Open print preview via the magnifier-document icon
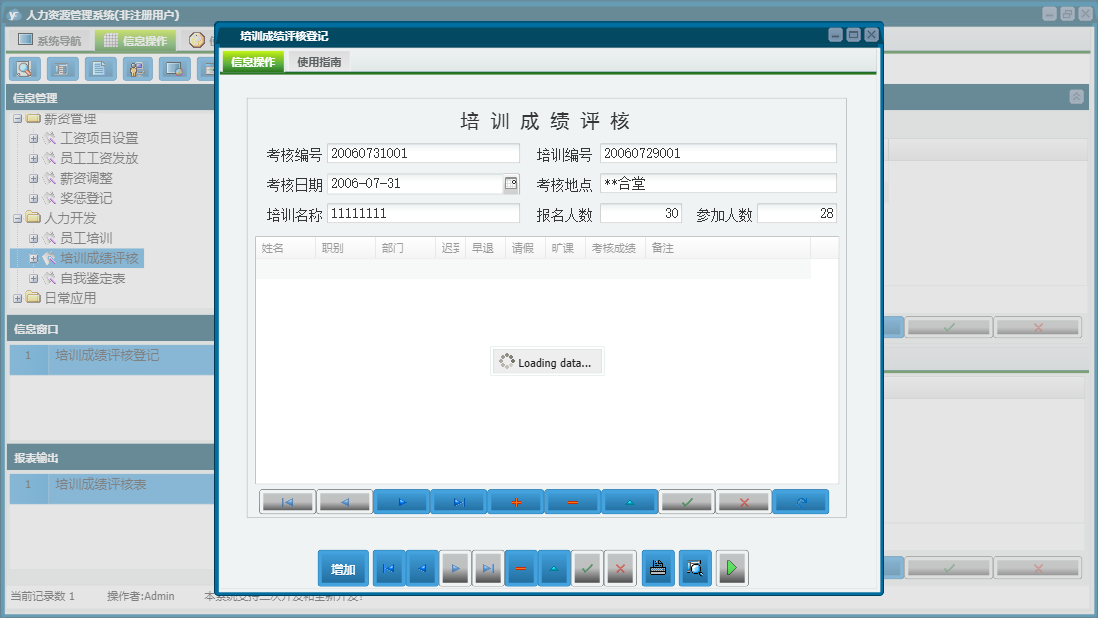The width and height of the screenshot is (1098, 618). (694, 568)
